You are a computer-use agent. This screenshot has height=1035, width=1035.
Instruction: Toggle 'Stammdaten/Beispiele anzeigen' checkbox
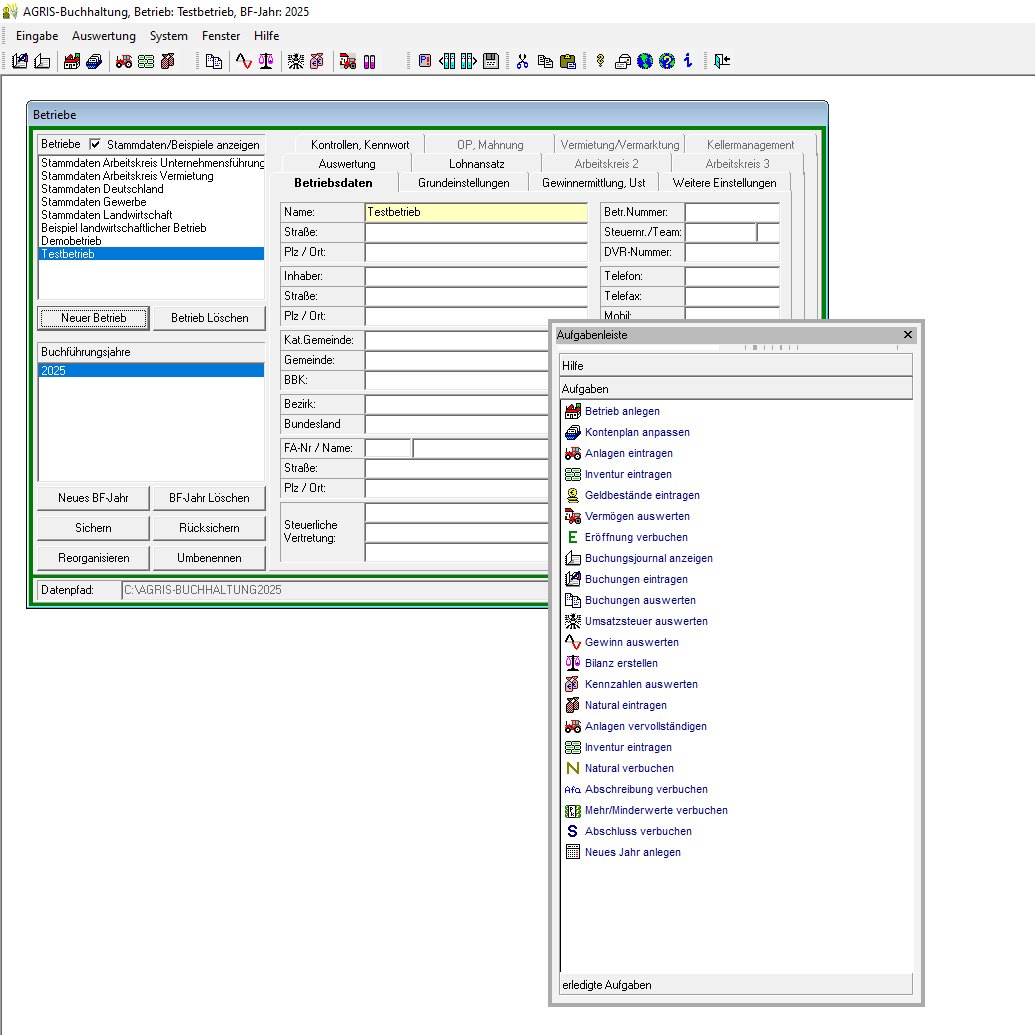coord(96,144)
